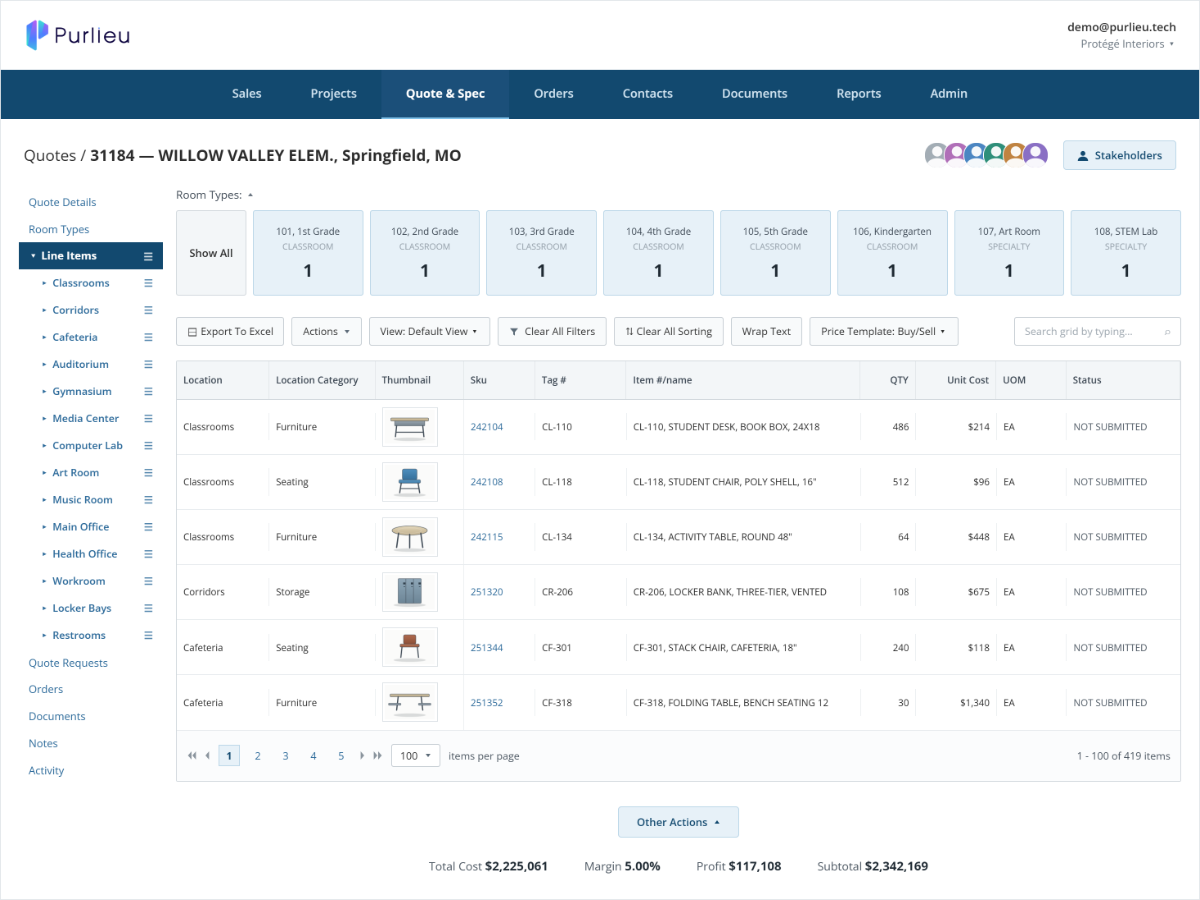Open the Admin navigation tab
1200x900 pixels.
948,94
